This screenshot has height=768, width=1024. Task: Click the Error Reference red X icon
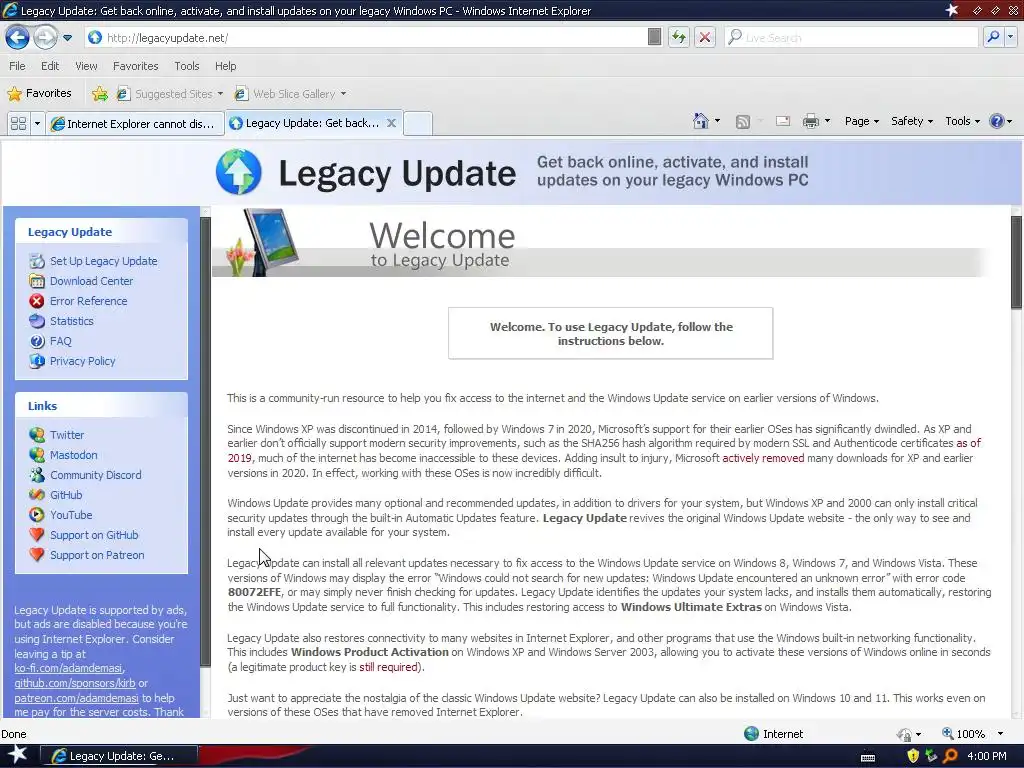pyautogui.click(x=37, y=301)
